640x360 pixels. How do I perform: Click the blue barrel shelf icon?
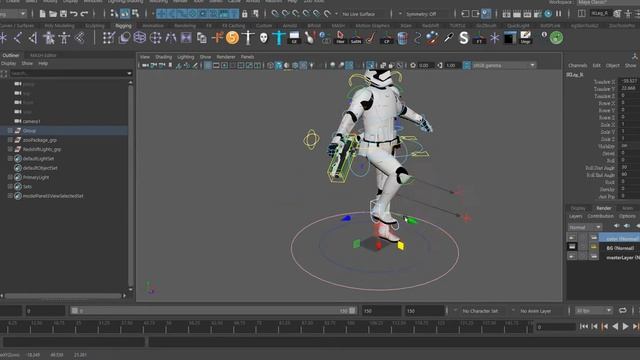(402, 38)
